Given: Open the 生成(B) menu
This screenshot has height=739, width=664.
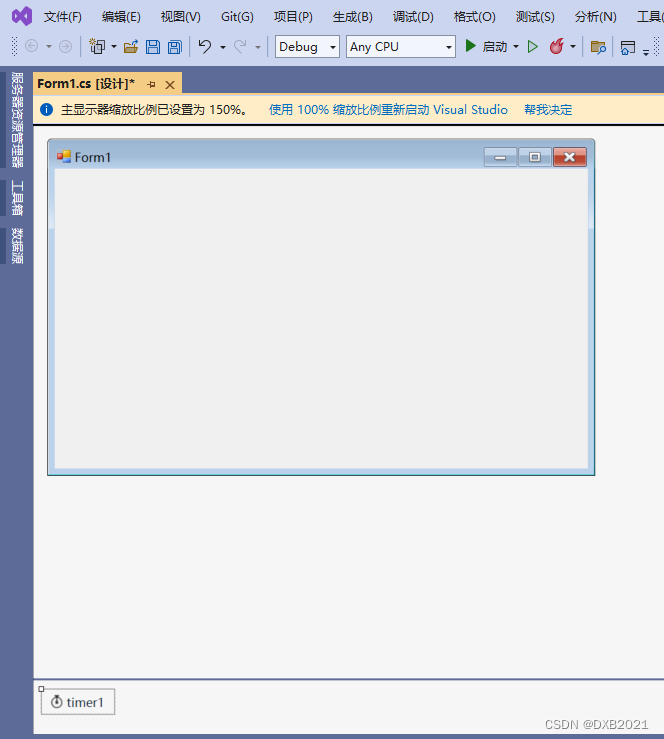Looking at the screenshot, I should (352, 17).
